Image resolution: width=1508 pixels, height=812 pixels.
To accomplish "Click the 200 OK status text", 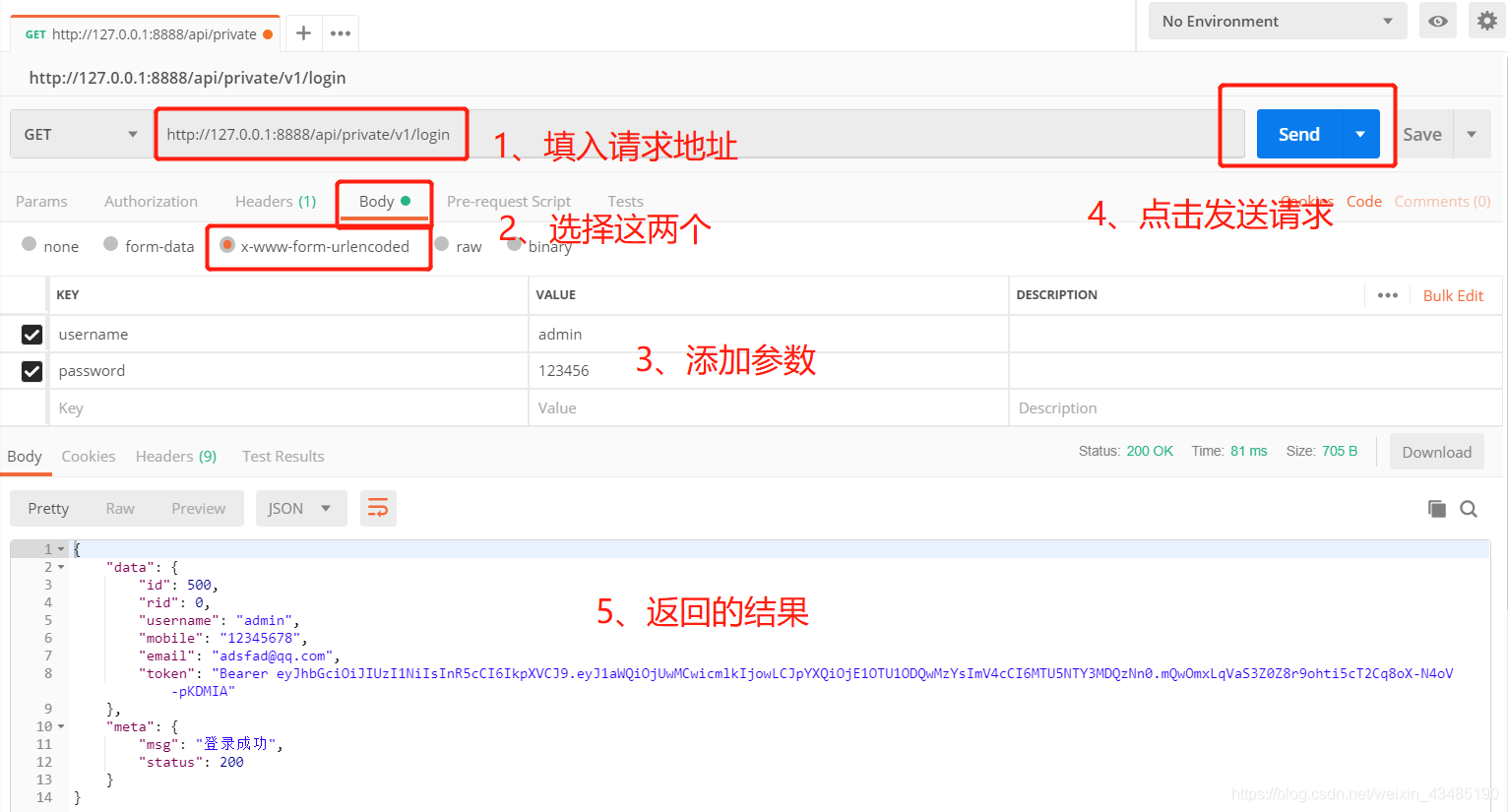I will point(1150,451).
